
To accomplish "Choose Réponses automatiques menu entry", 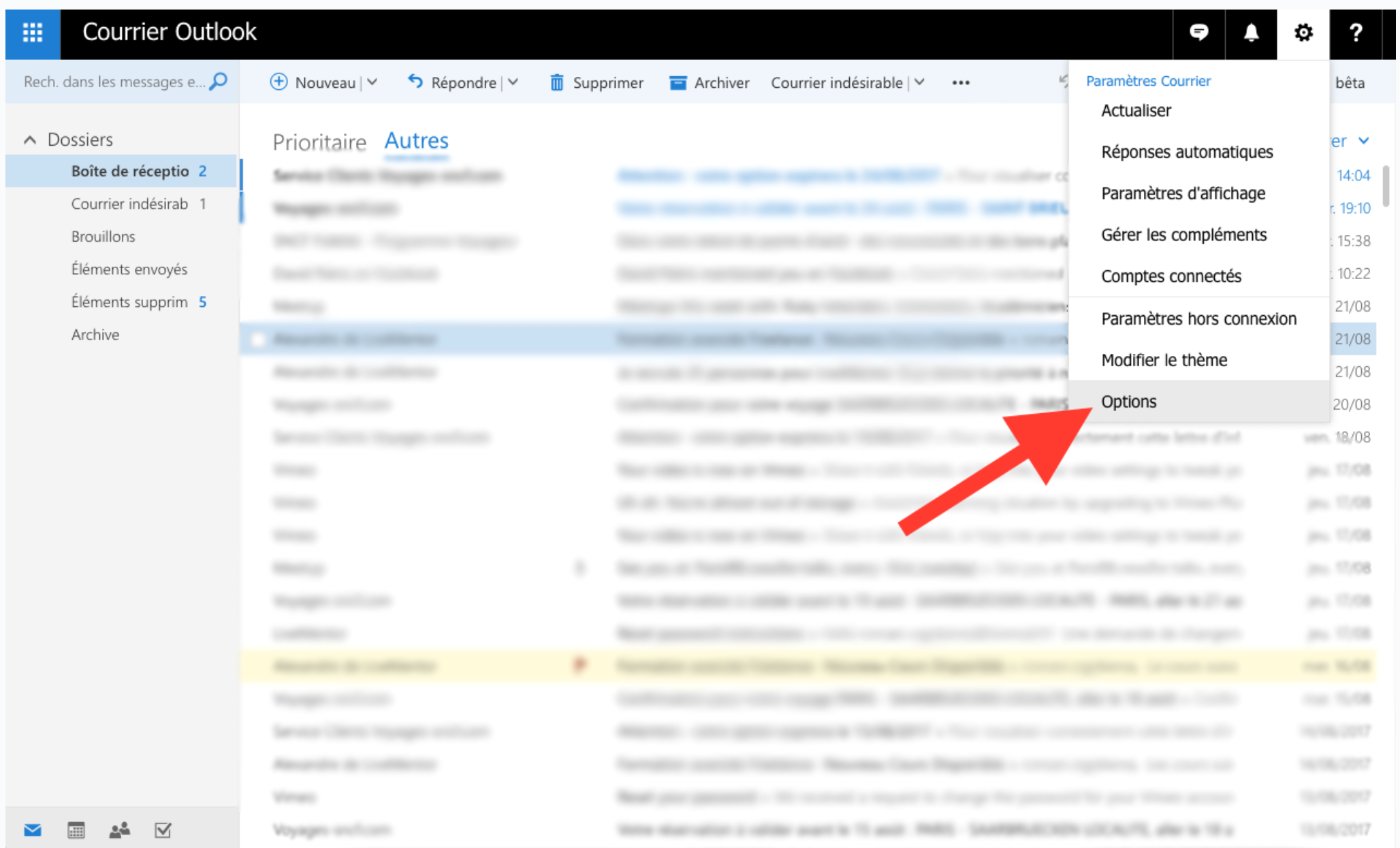I will point(1186,152).
